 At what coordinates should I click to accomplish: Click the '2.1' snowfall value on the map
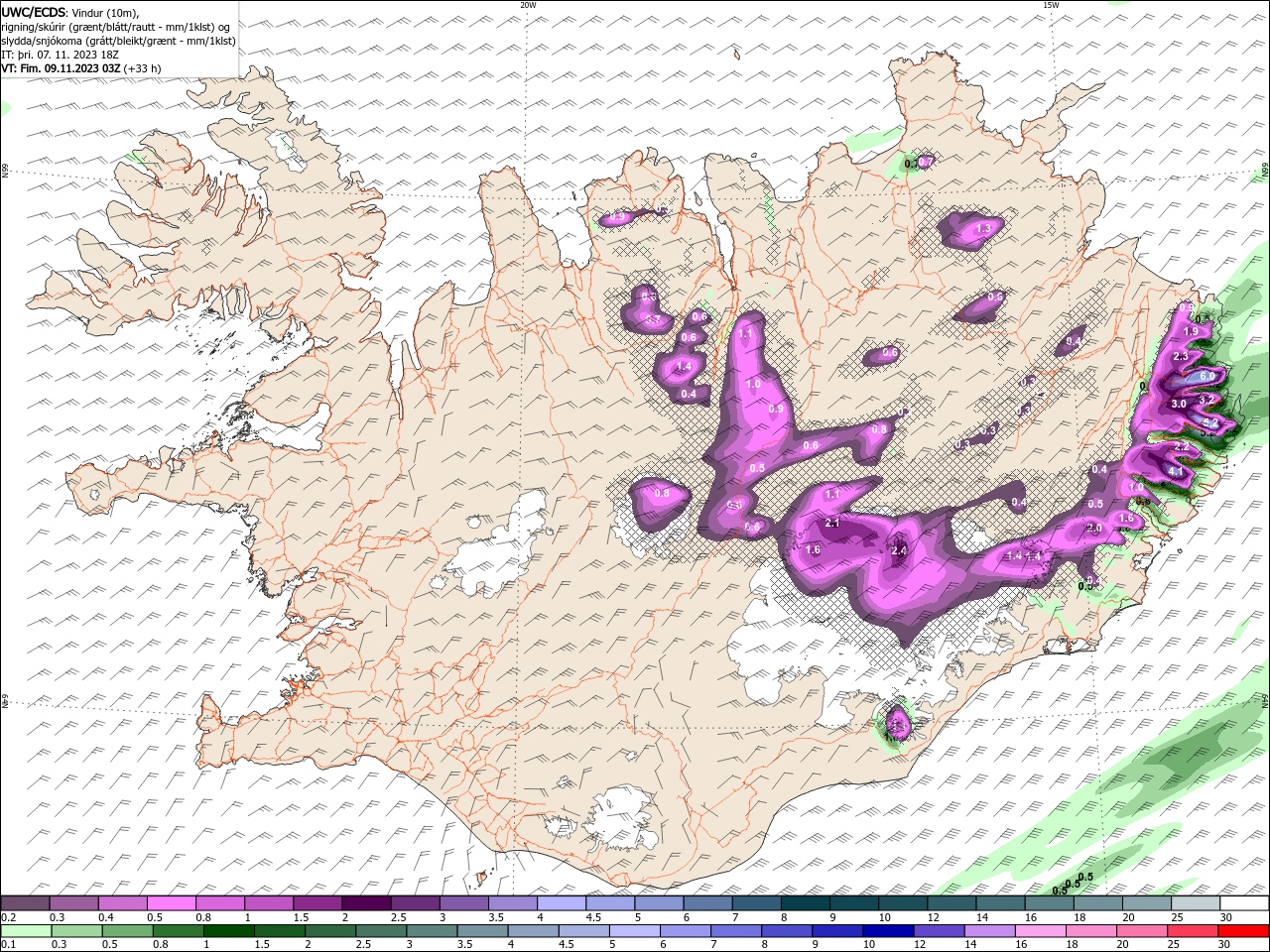[832, 524]
